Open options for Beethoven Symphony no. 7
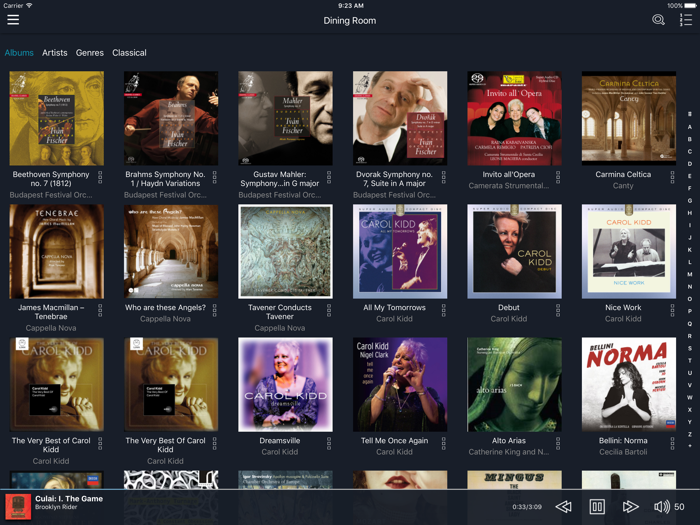 (x=100, y=177)
